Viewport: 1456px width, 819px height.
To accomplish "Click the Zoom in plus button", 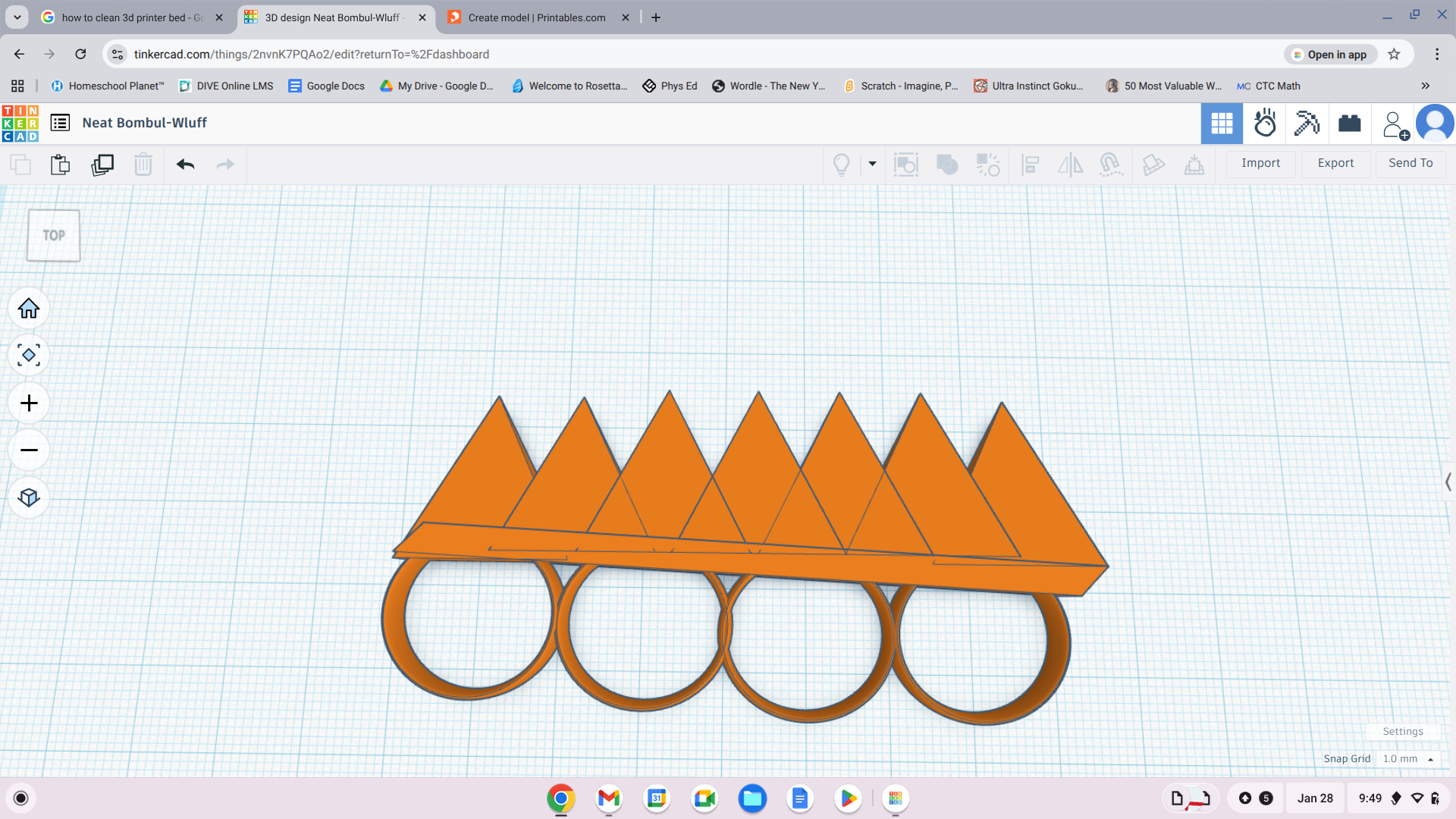I will (29, 403).
